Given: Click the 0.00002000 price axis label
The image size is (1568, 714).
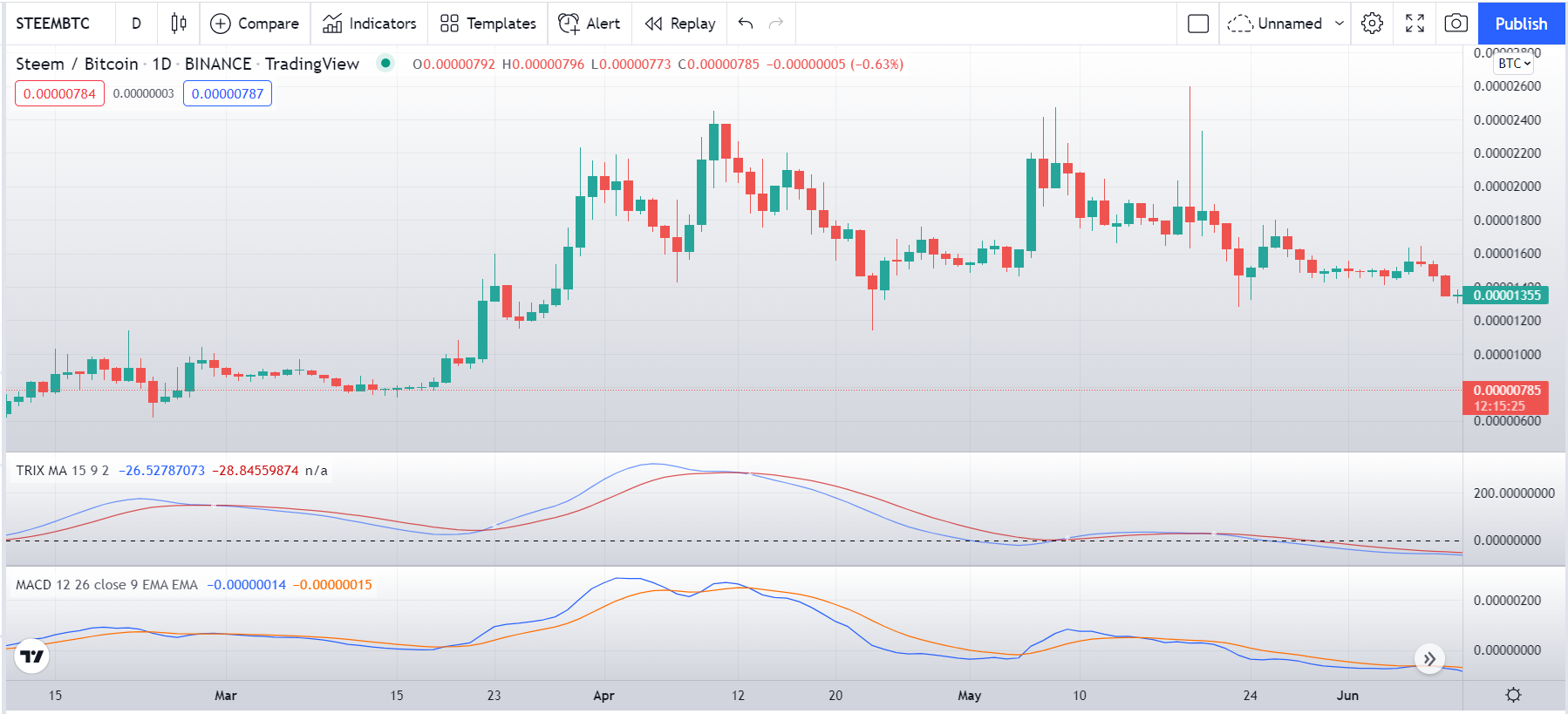Looking at the screenshot, I should click(x=1507, y=187).
